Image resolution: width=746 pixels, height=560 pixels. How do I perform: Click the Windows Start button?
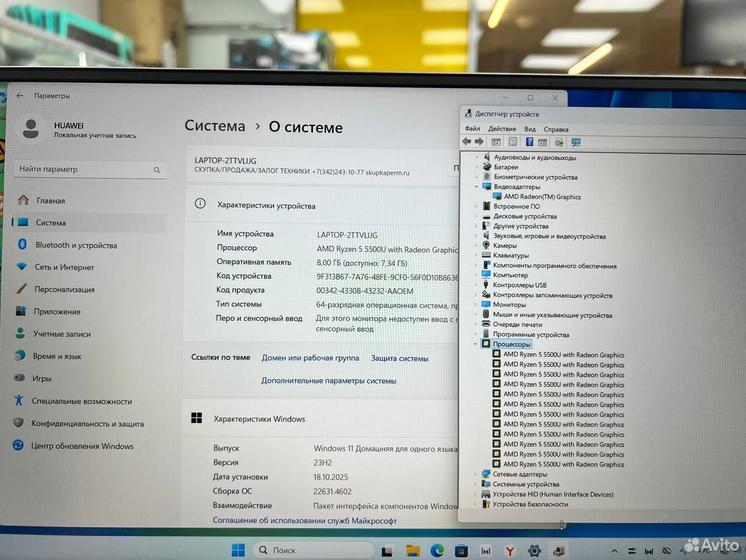coord(239,550)
